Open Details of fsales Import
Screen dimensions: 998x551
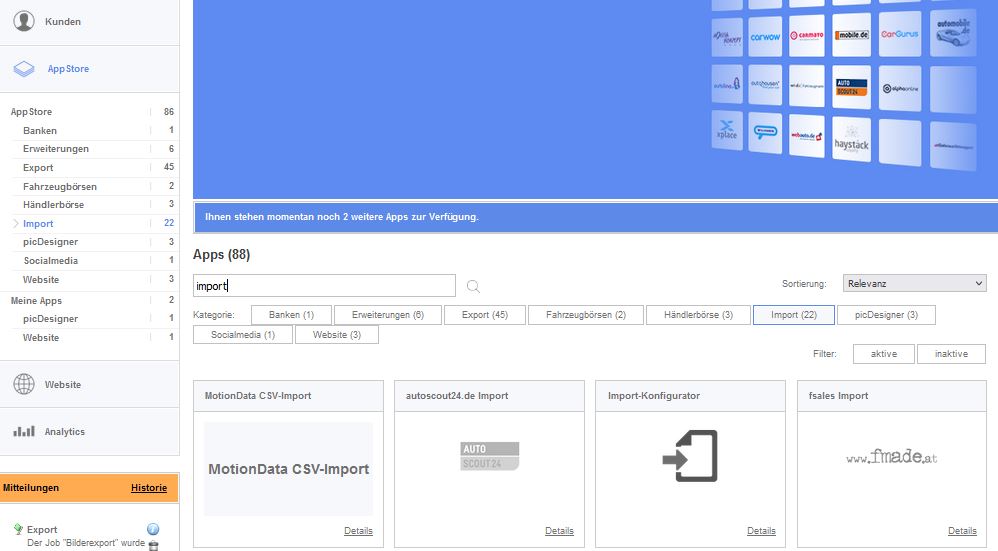(x=962, y=531)
